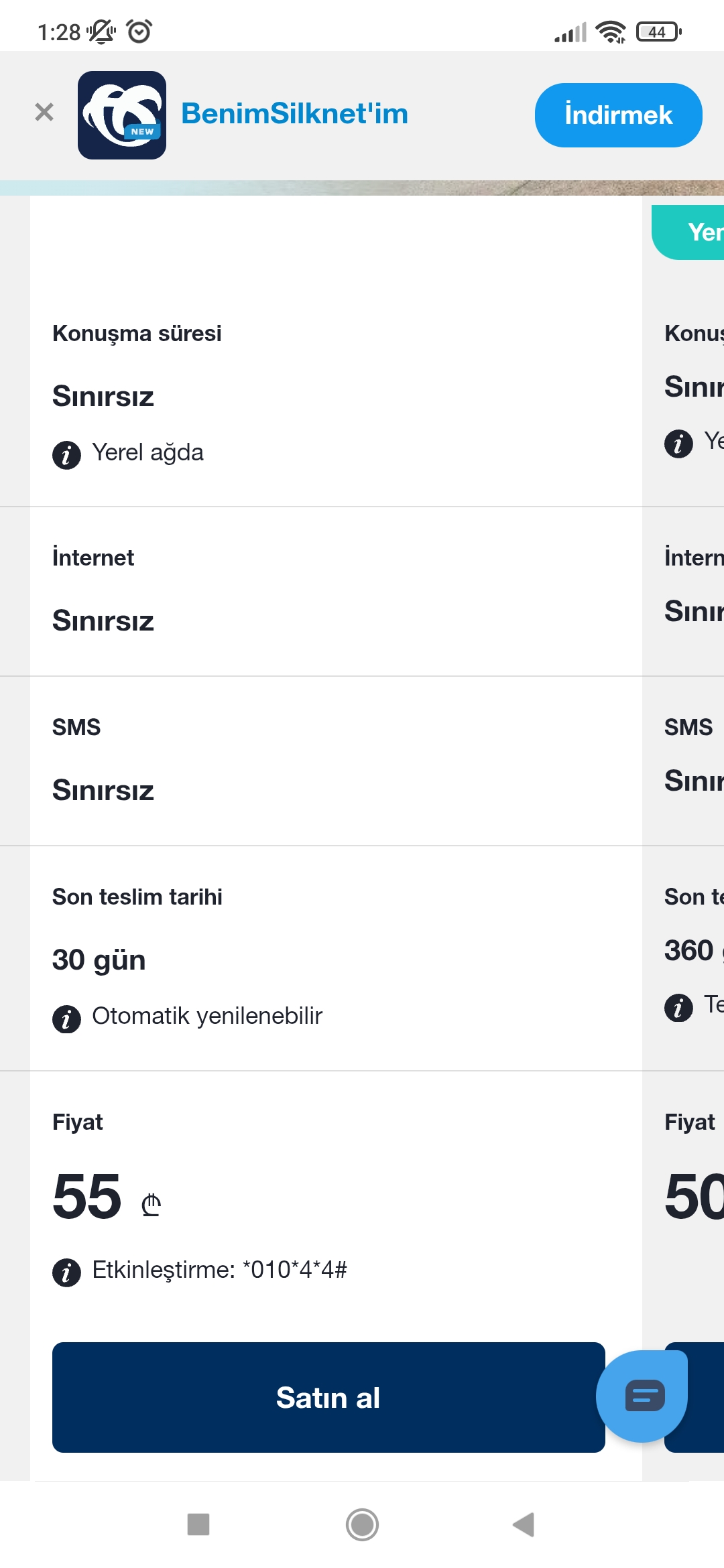Tap the Android home circle button
724x1568 pixels.
(x=362, y=1524)
